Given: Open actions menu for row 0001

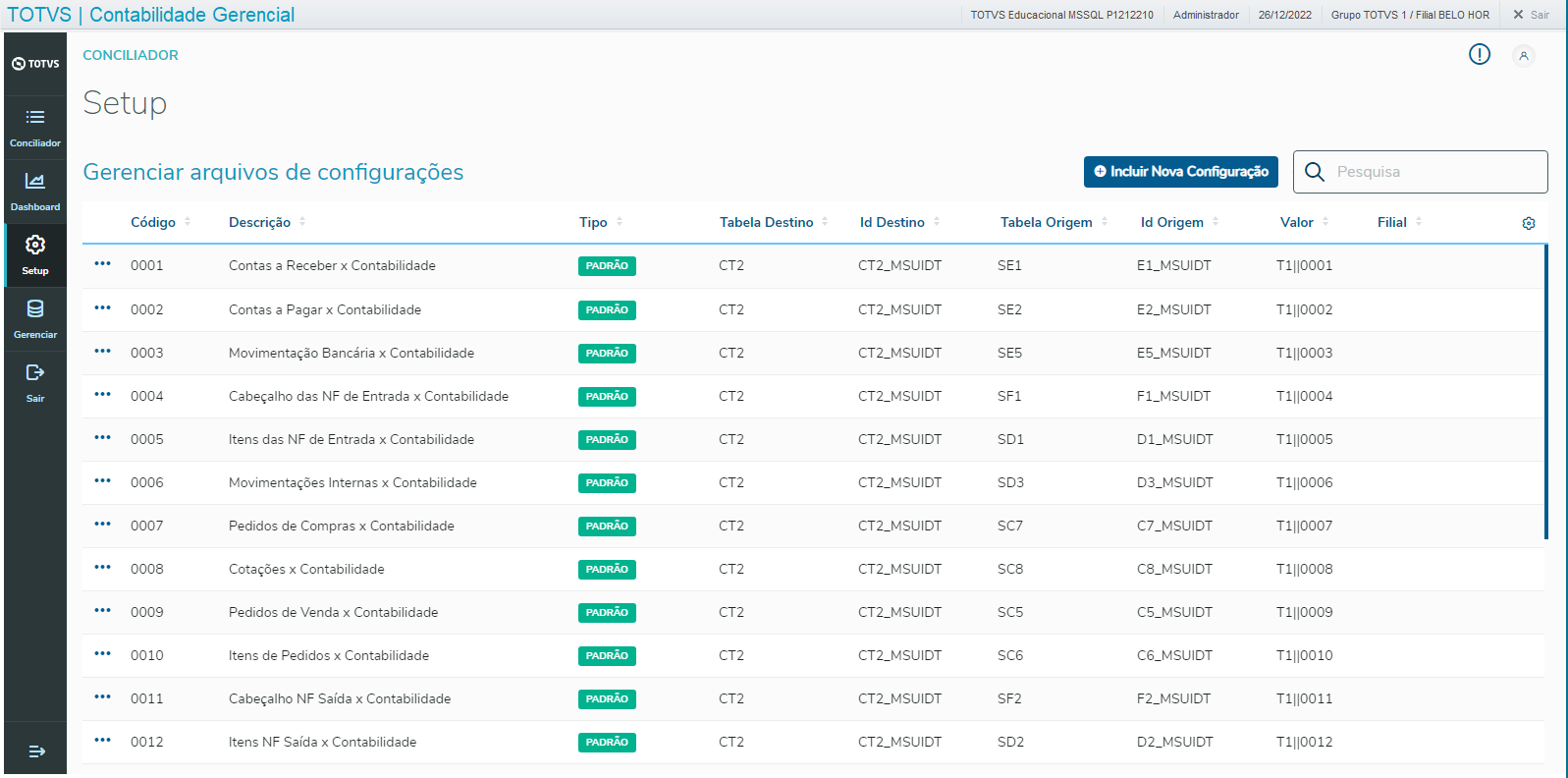Looking at the screenshot, I should [x=103, y=264].
